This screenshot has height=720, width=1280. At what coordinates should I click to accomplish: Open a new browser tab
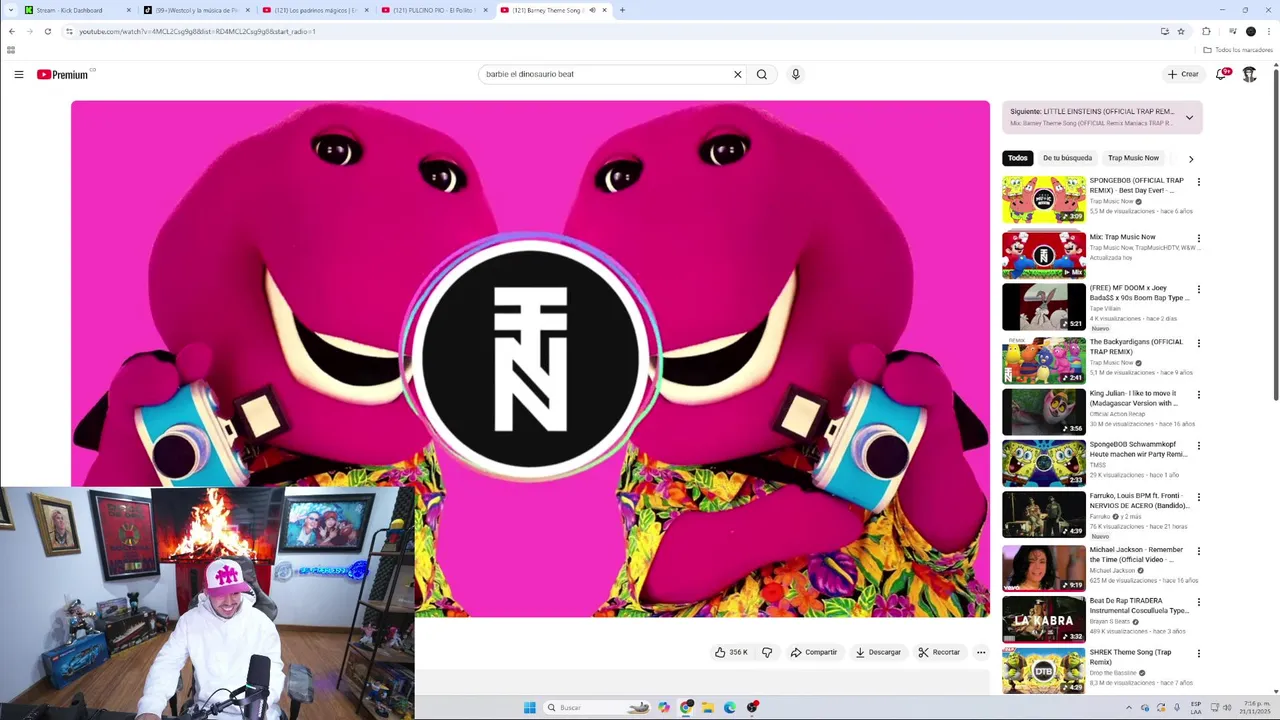[x=622, y=10]
